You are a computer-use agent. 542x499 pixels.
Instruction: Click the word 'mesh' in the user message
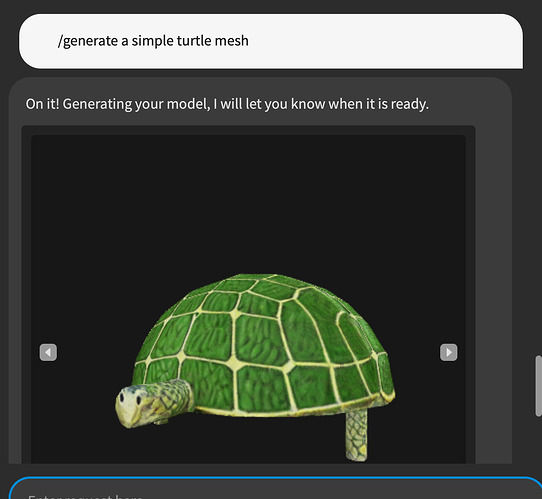[232, 41]
